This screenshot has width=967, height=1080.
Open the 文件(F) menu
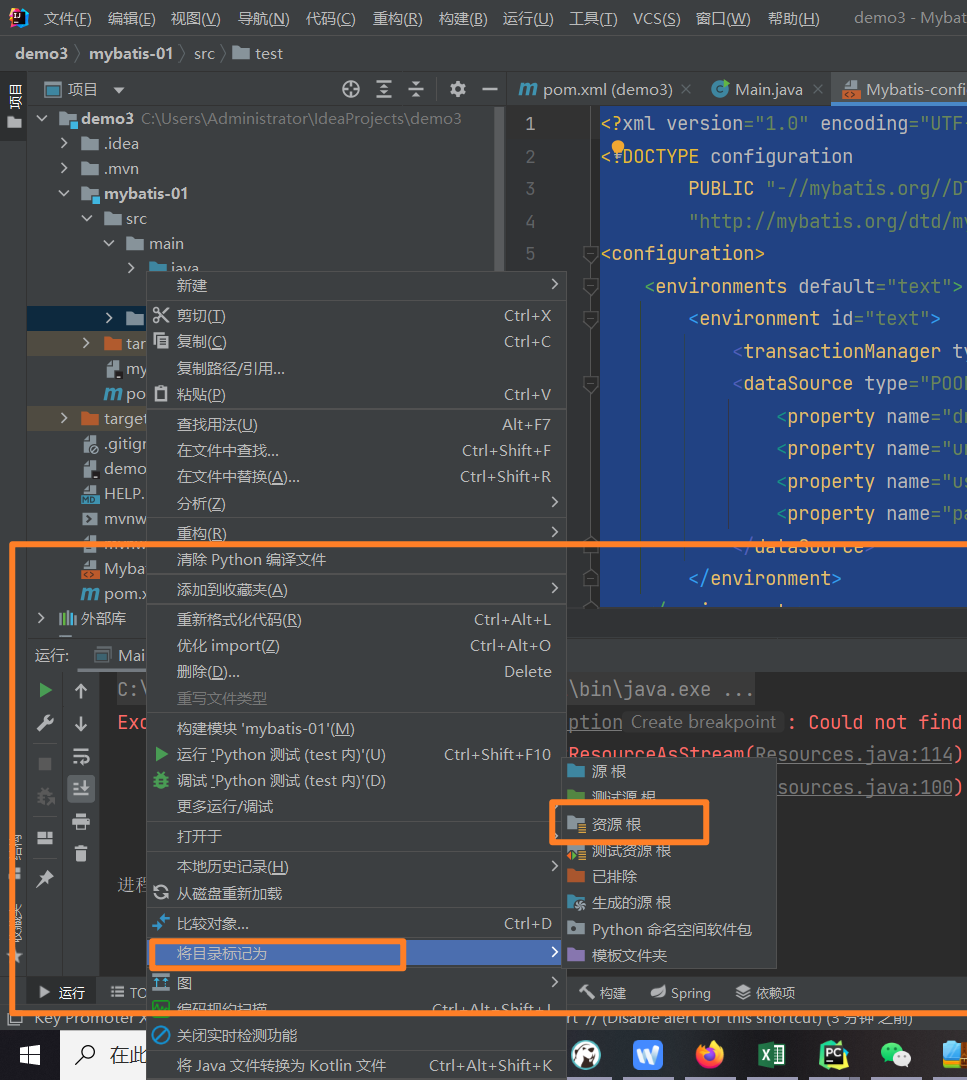[x=67, y=19]
